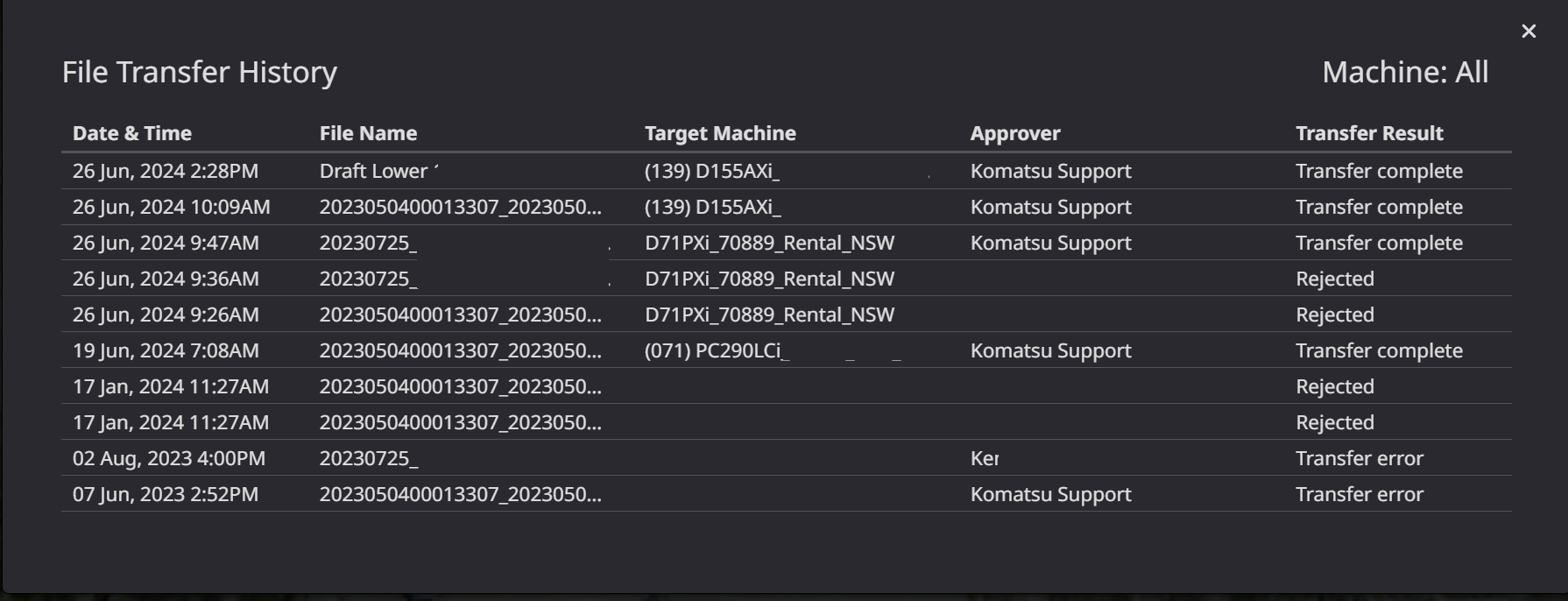Click the Date & Time column header
The height and width of the screenshot is (601, 1568).
tap(132, 133)
